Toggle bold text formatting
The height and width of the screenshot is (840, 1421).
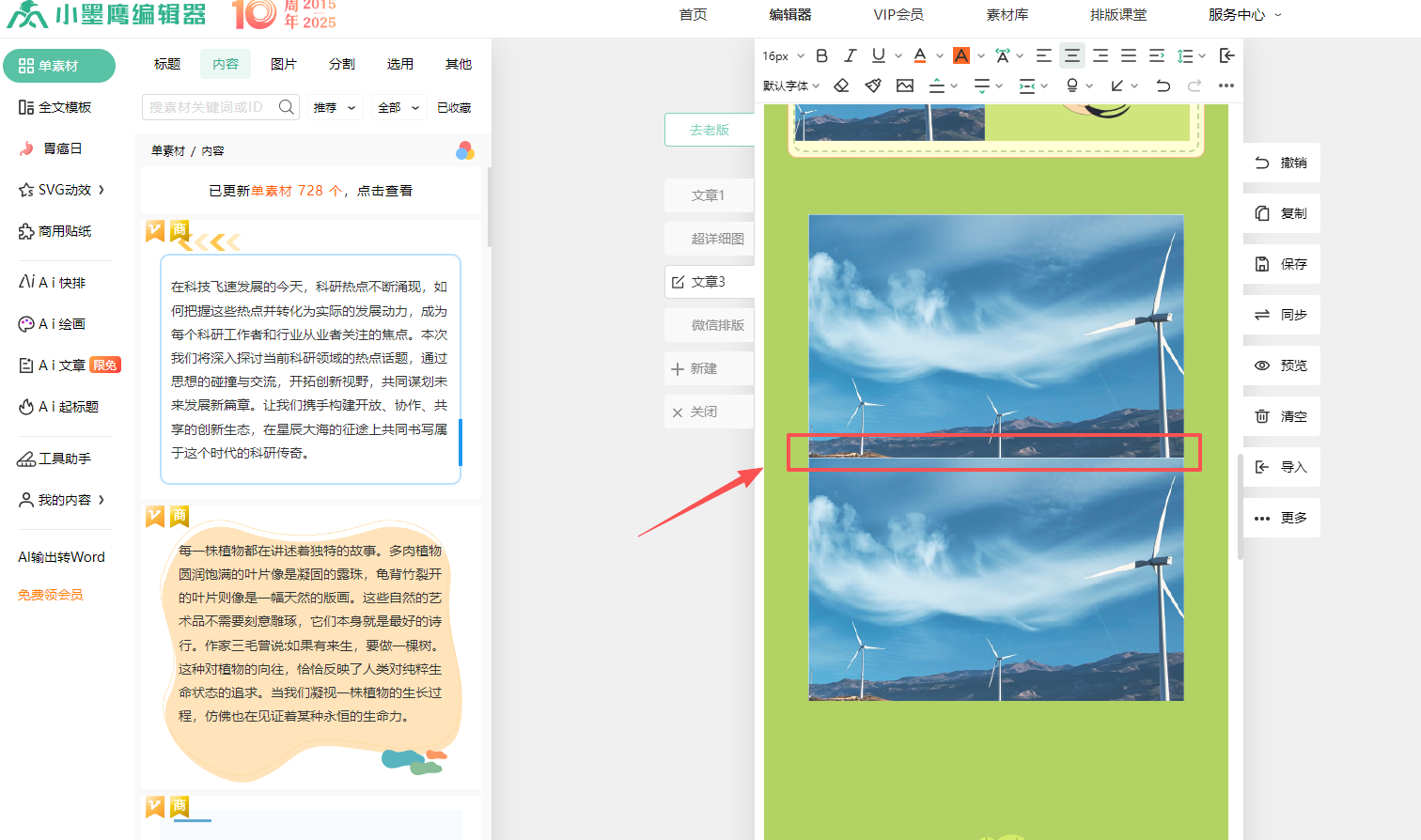coord(821,55)
